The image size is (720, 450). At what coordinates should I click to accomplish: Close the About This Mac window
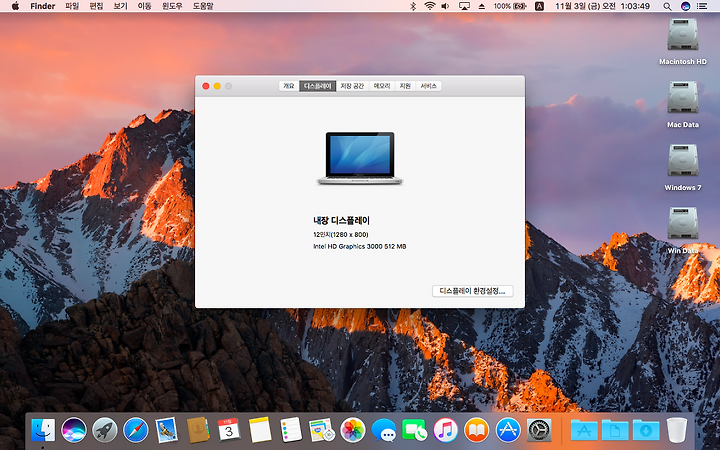[206, 86]
